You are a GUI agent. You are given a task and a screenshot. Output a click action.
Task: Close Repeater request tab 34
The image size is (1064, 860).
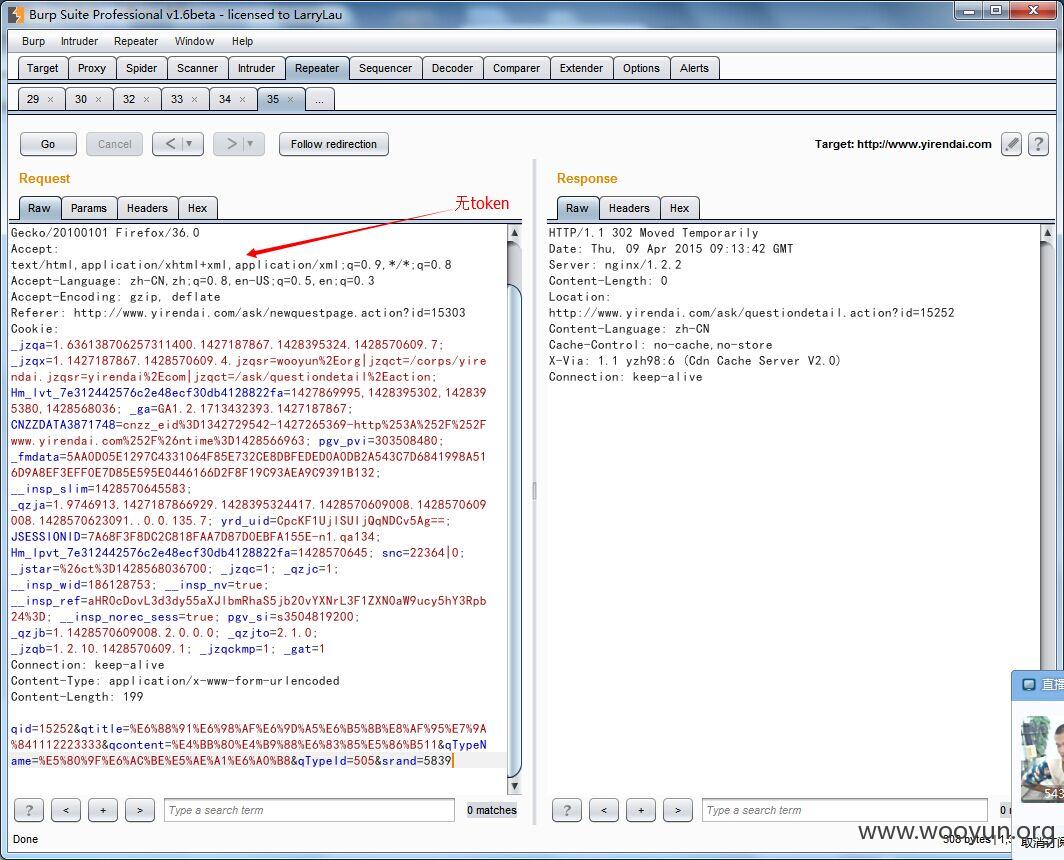pos(243,100)
